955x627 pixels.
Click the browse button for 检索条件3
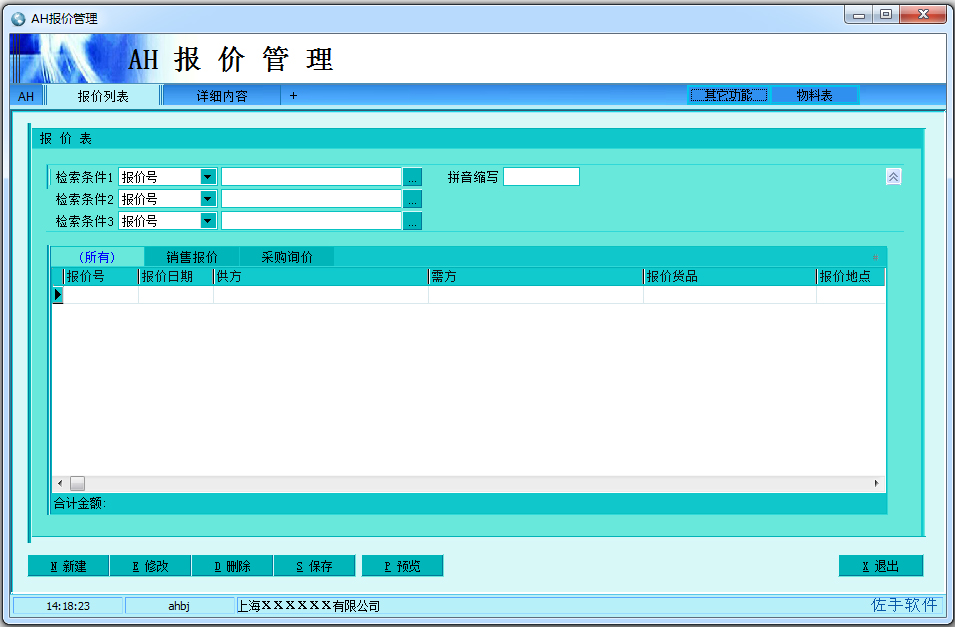tap(412, 221)
